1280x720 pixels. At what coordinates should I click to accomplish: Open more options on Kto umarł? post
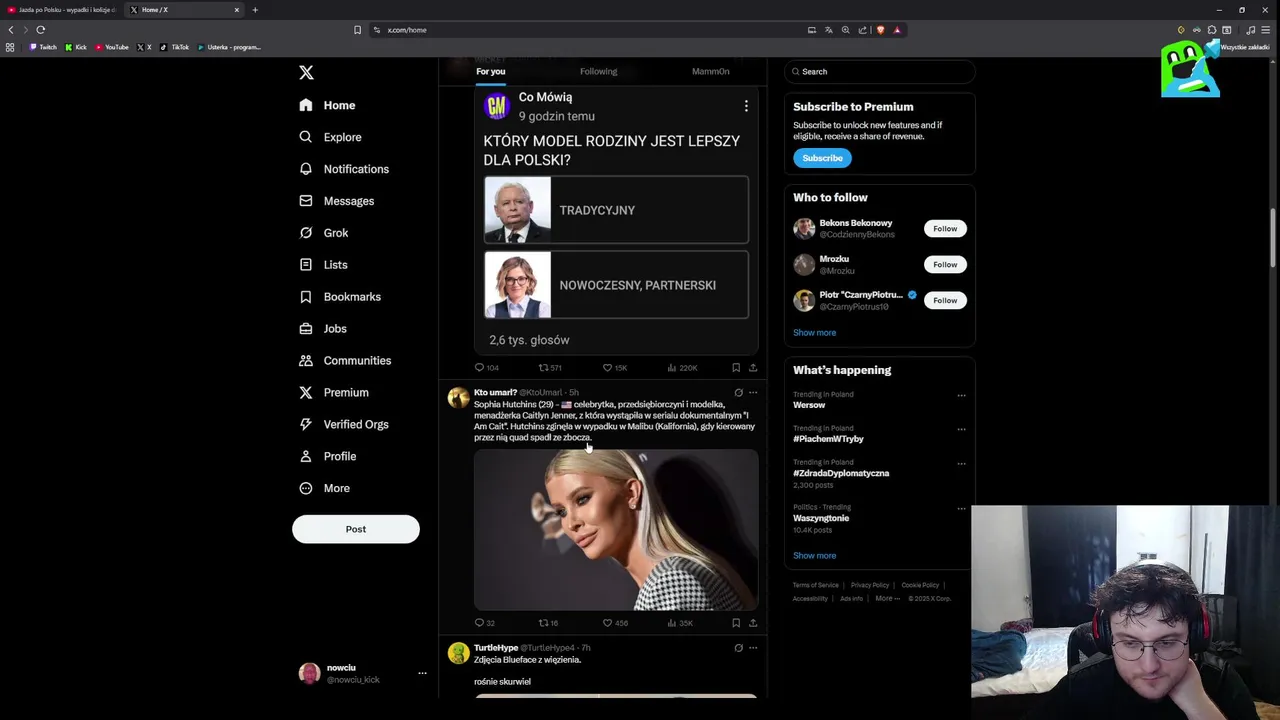pyautogui.click(x=753, y=392)
